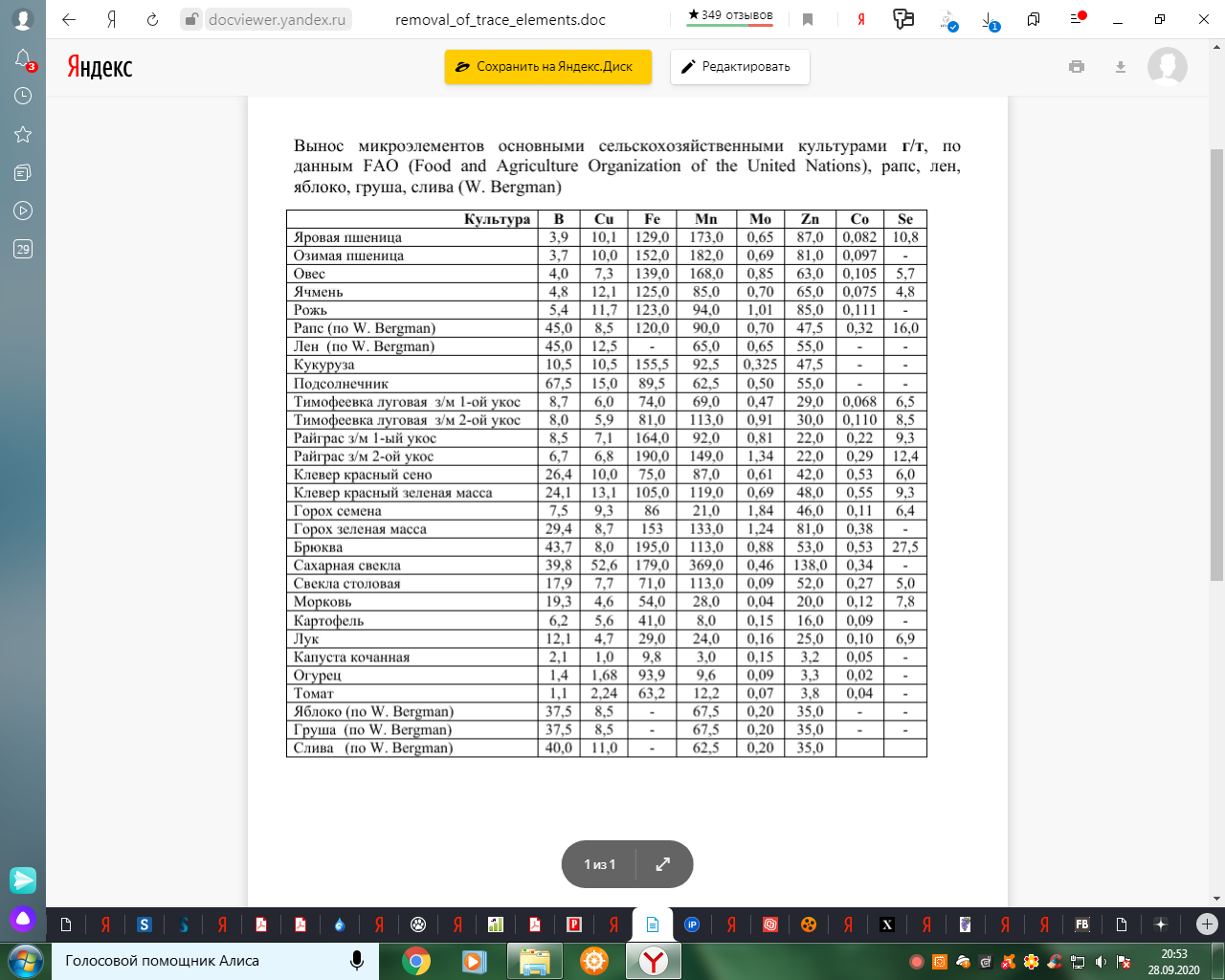The height and width of the screenshot is (980, 1225).
Task: Click the vertical page scrollbar
Action: (1217, 364)
